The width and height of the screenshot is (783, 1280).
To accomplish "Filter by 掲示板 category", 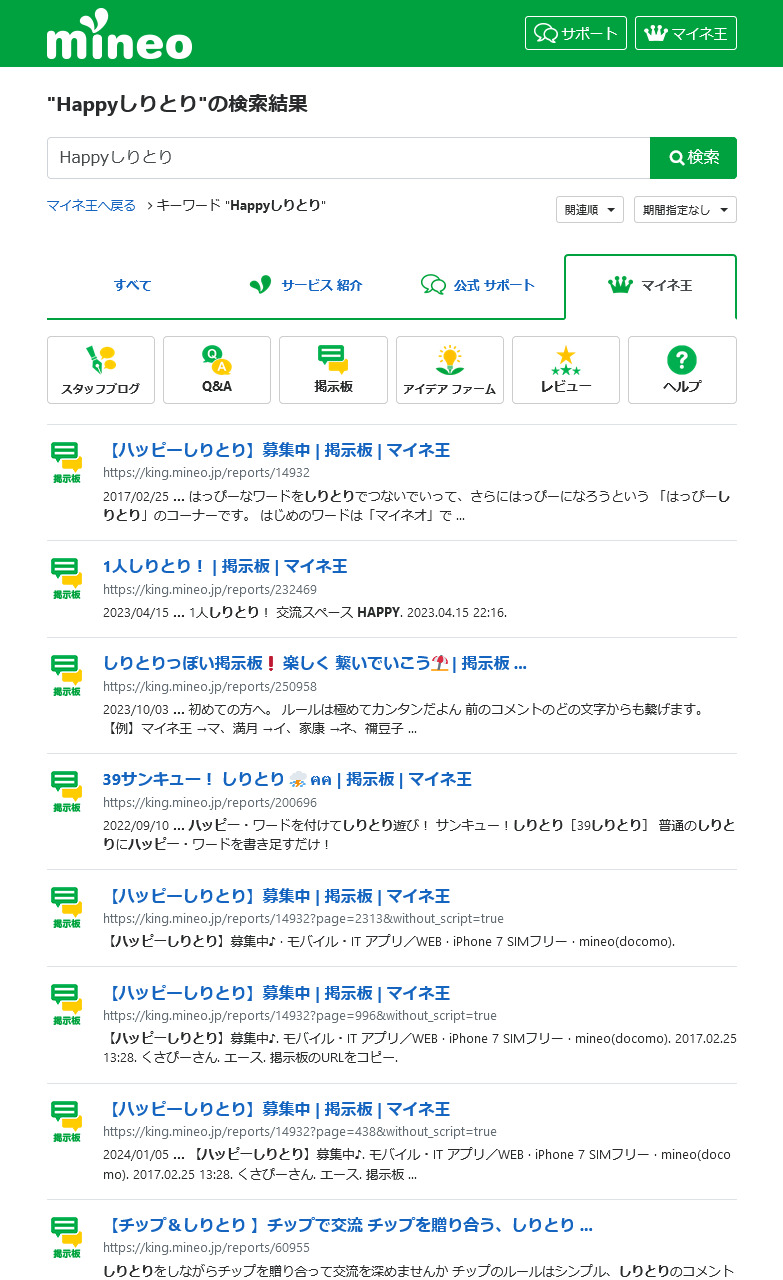I will [333, 370].
